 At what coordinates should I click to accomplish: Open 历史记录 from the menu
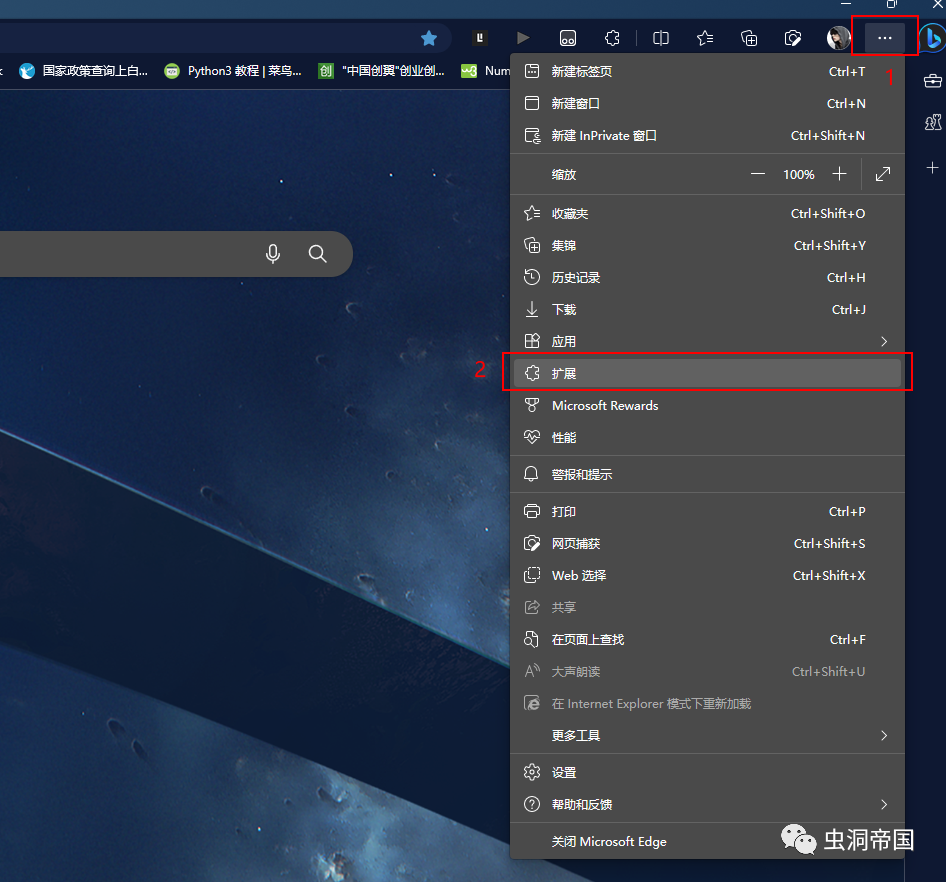(707, 278)
